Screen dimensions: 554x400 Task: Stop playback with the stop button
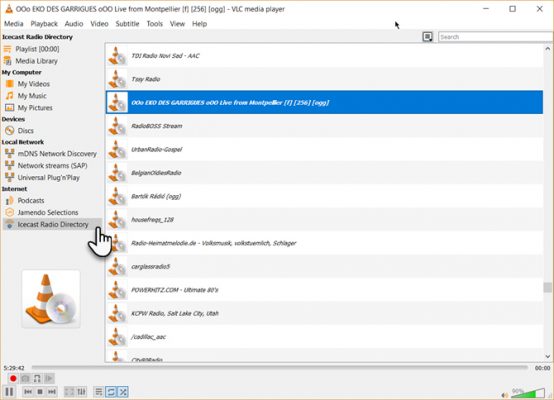(40, 392)
